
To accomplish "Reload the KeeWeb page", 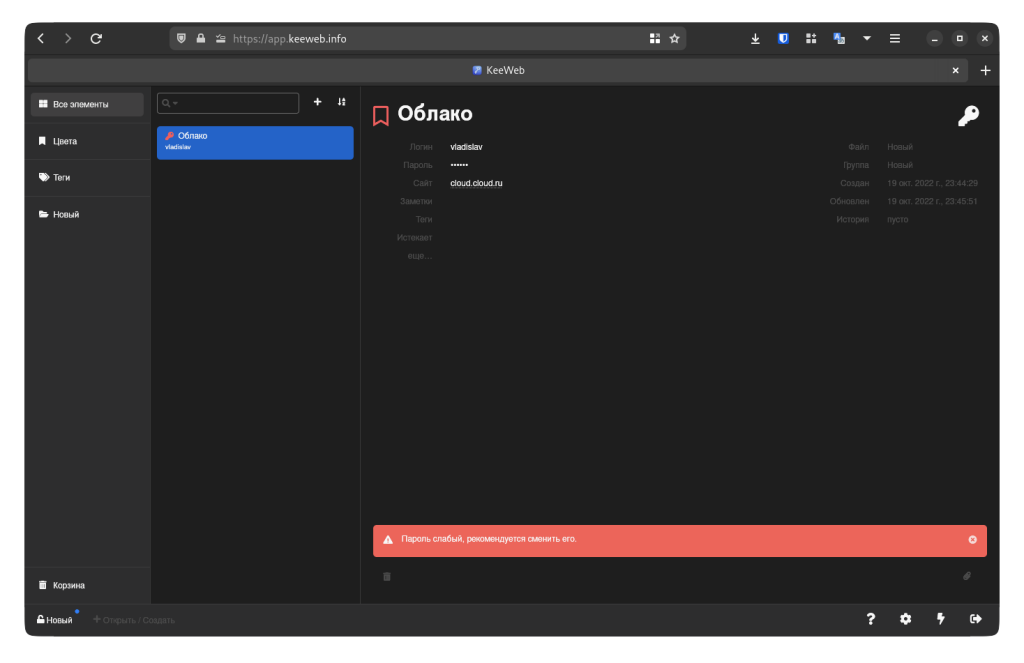I will tap(96, 39).
